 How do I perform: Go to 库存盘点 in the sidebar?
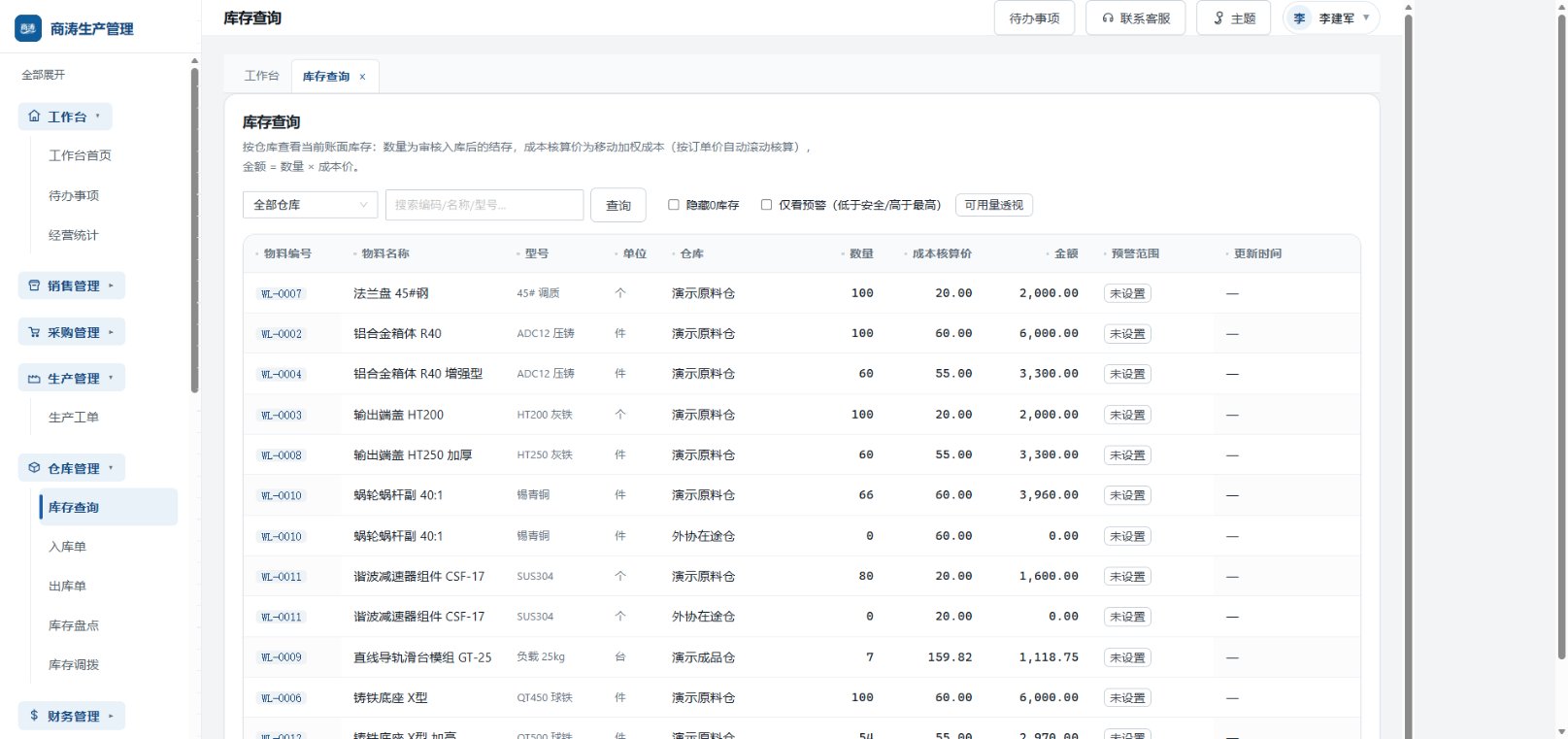point(74,626)
